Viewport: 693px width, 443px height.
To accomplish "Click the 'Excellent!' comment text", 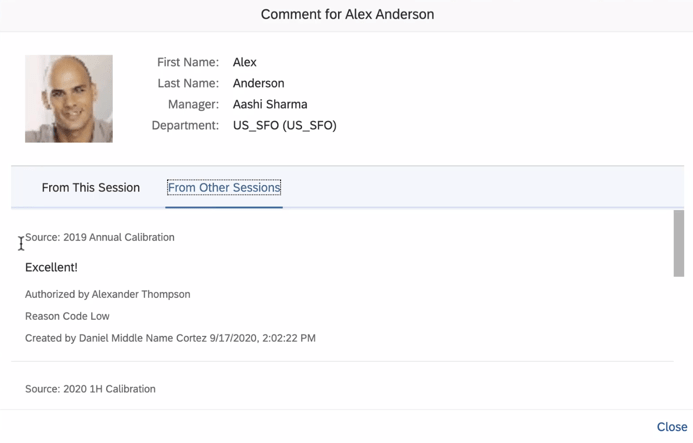I will 51,267.
